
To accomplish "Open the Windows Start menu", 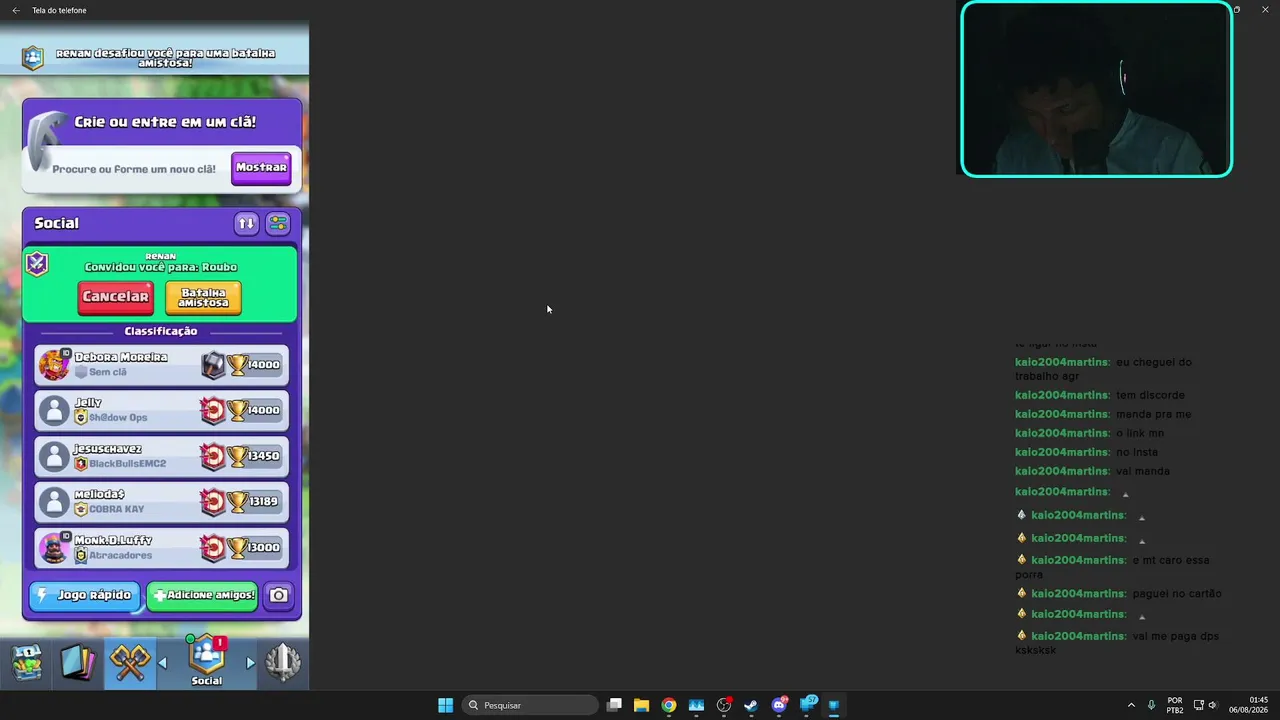I will point(445,705).
